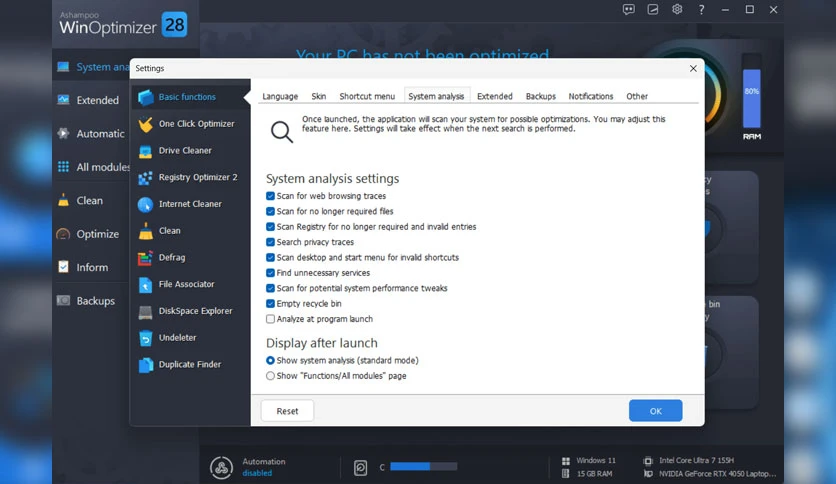Open main window gear settings icon
Screen dimensions: 836x484
tap(677, 9)
